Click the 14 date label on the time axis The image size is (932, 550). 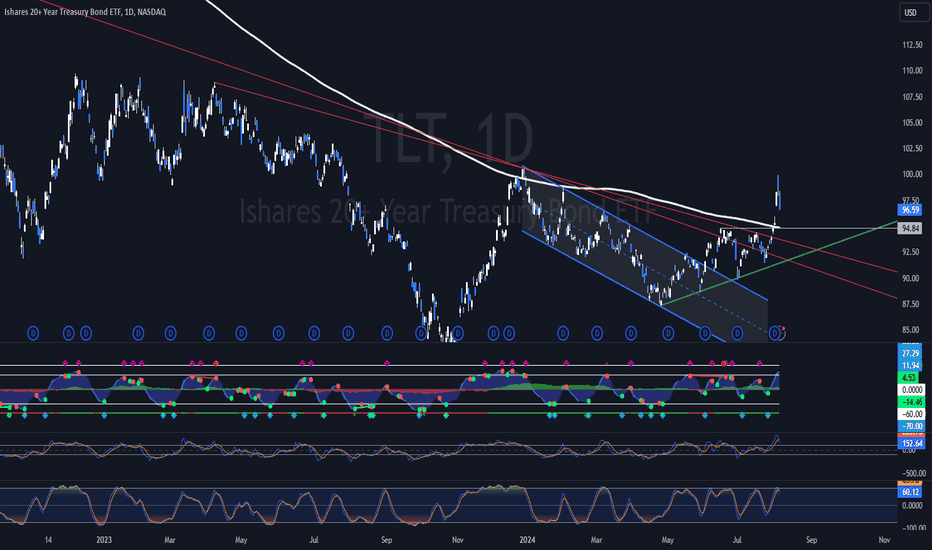tap(48, 540)
